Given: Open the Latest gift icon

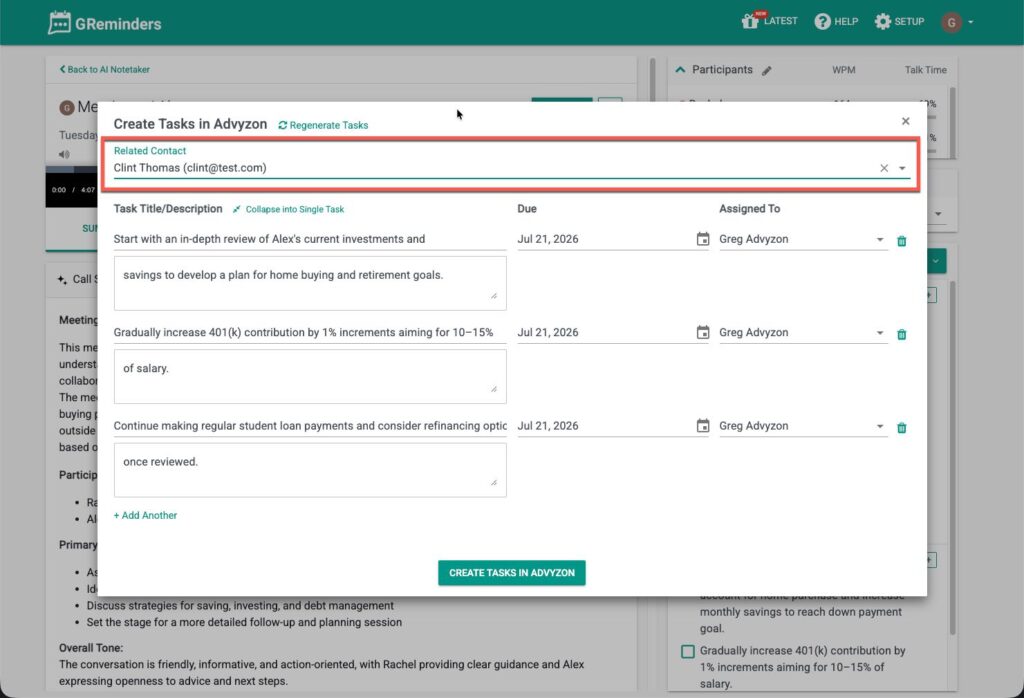Looking at the screenshot, I should [x=750, y=22].
